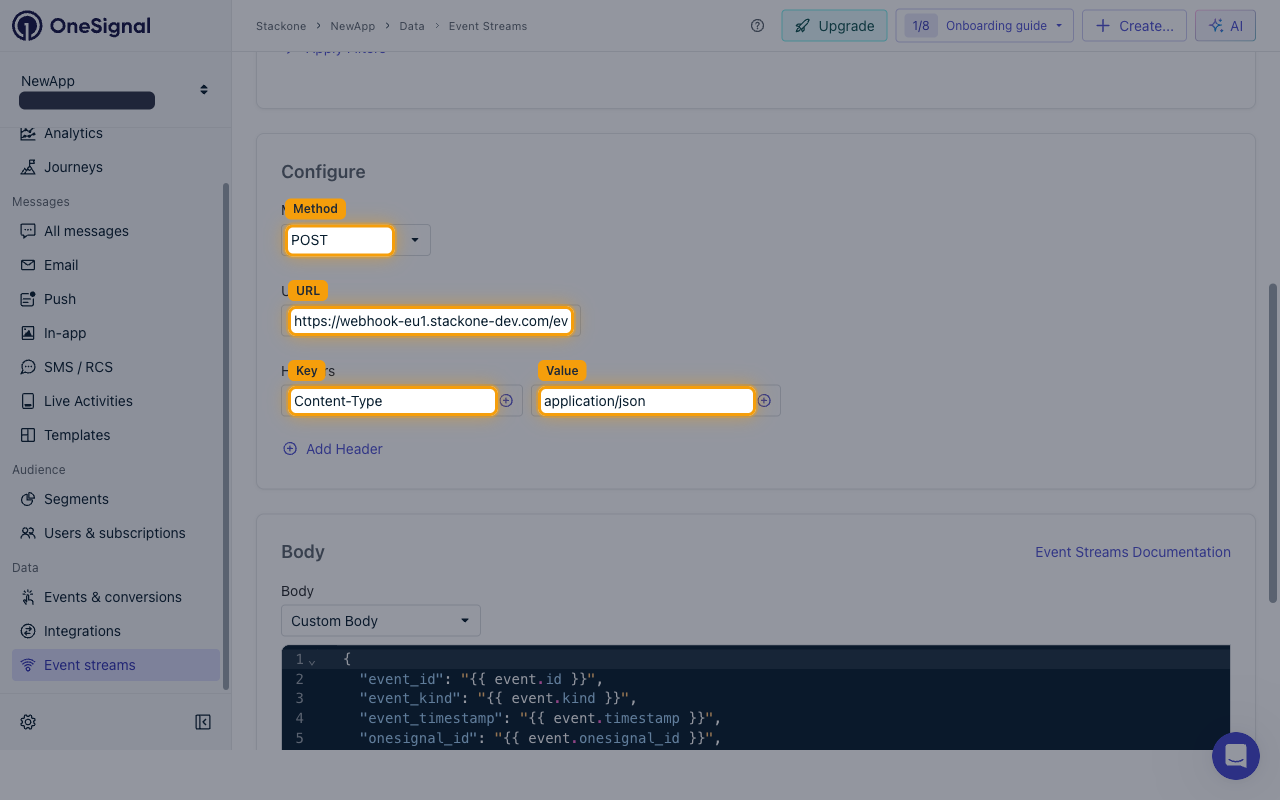Click the NewApp breadcrumb

(x=353, y=26)
